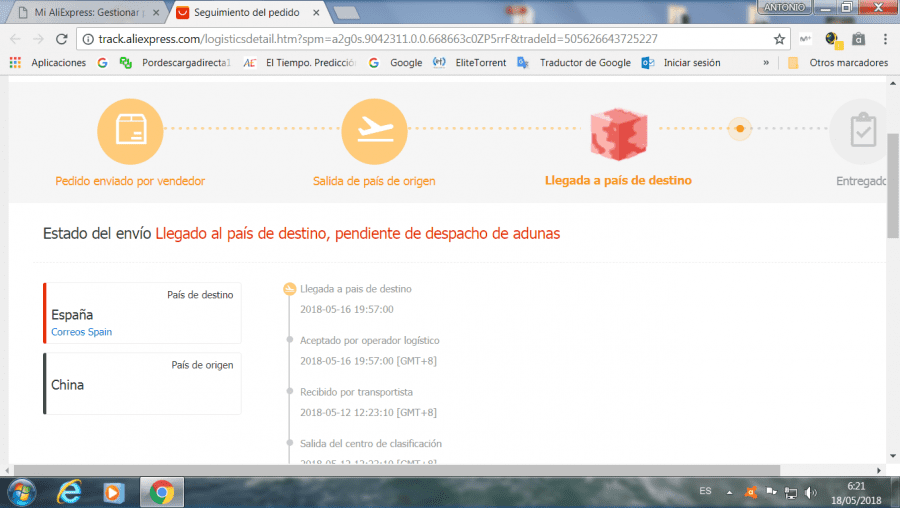The width and height of the screenshot is (900, 508).
Task: Open the 'Correos Spain' link
Action: click(82, 332)
